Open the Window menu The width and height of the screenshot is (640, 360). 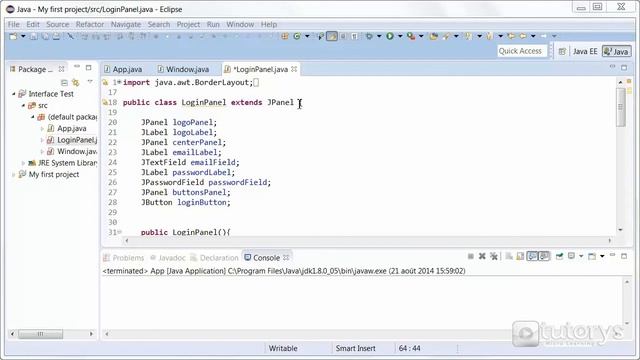(240, 24)
